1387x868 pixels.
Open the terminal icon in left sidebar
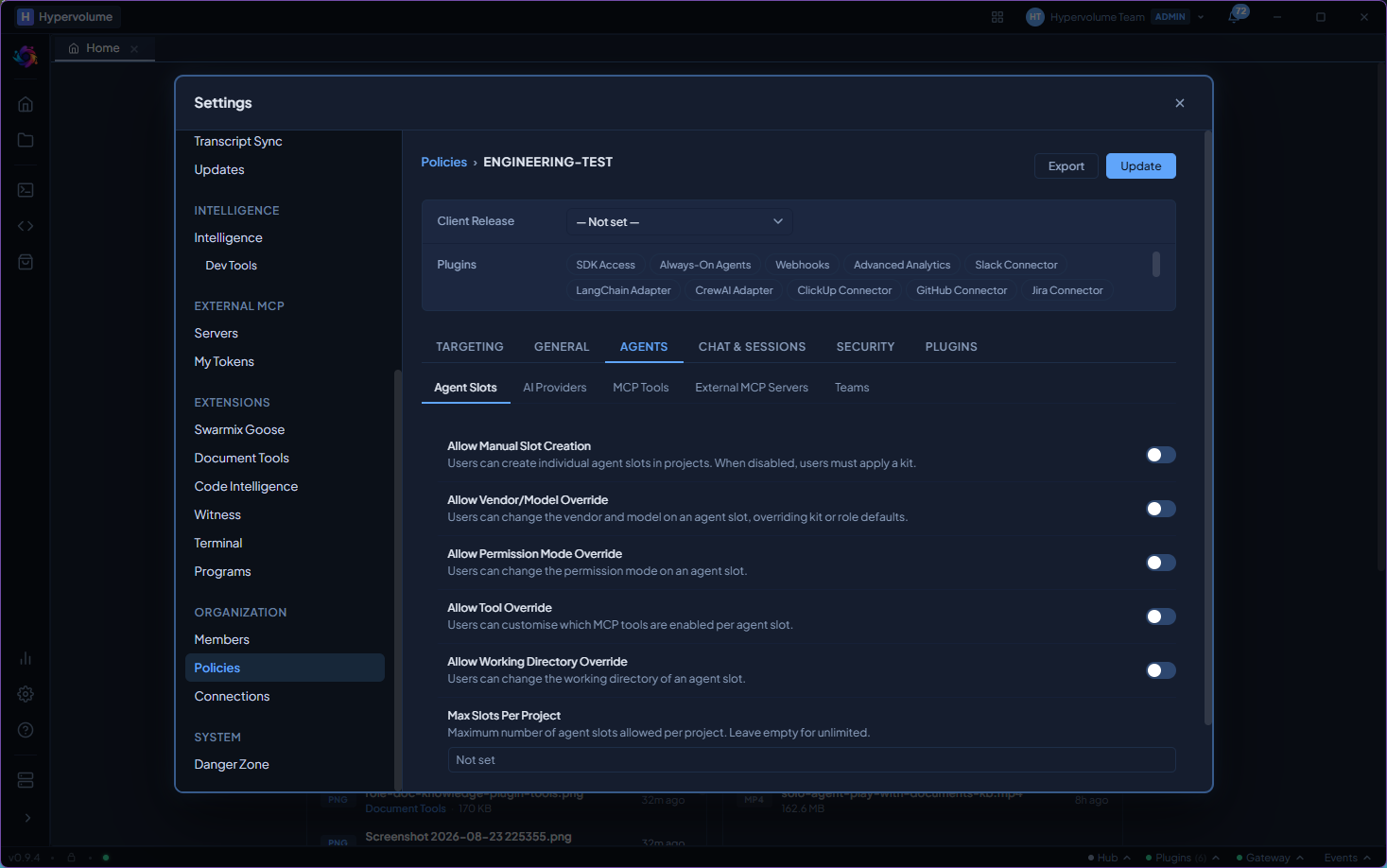tap(26, 190)
